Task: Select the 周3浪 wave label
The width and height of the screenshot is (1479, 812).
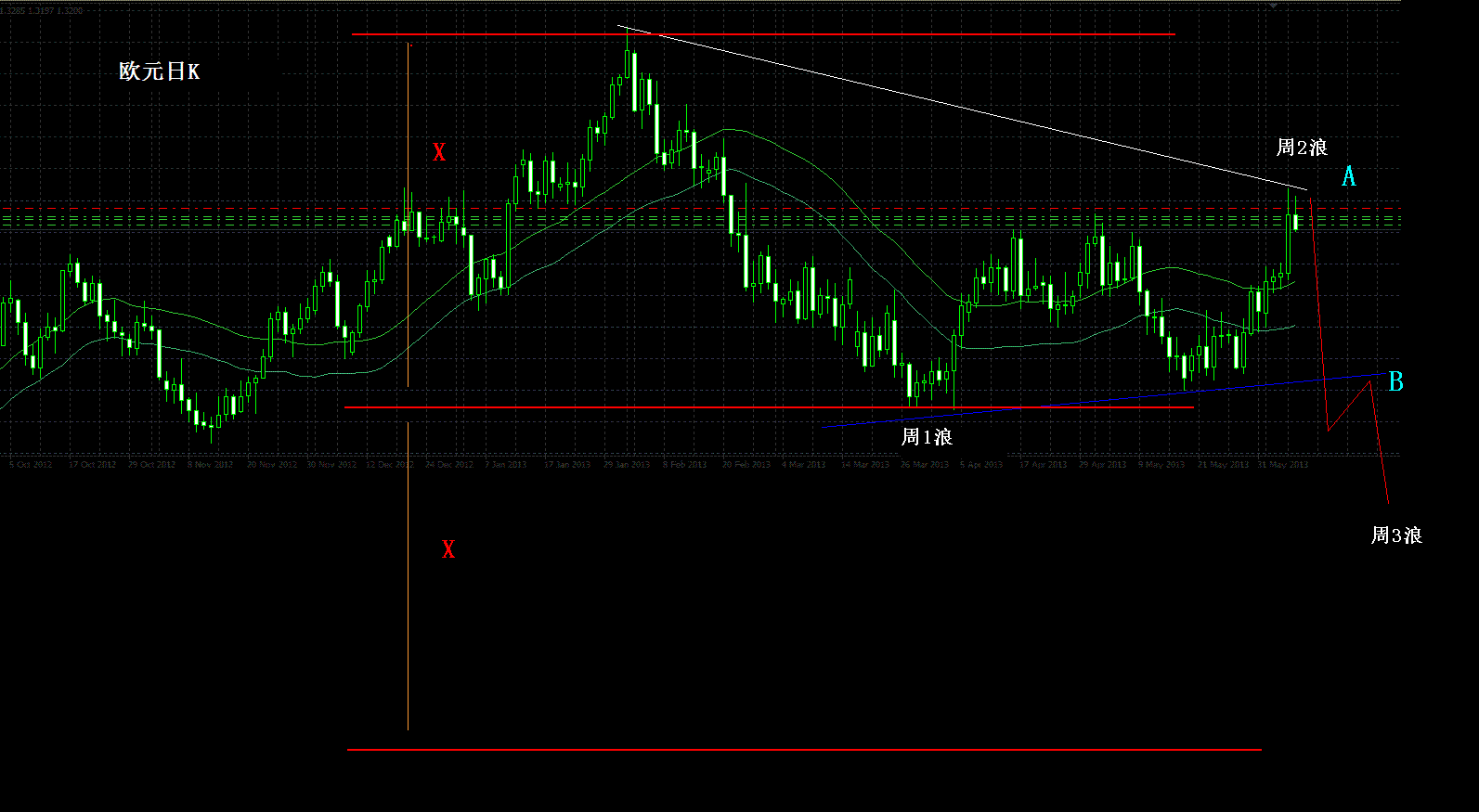Action: [x=1396, y=535]
